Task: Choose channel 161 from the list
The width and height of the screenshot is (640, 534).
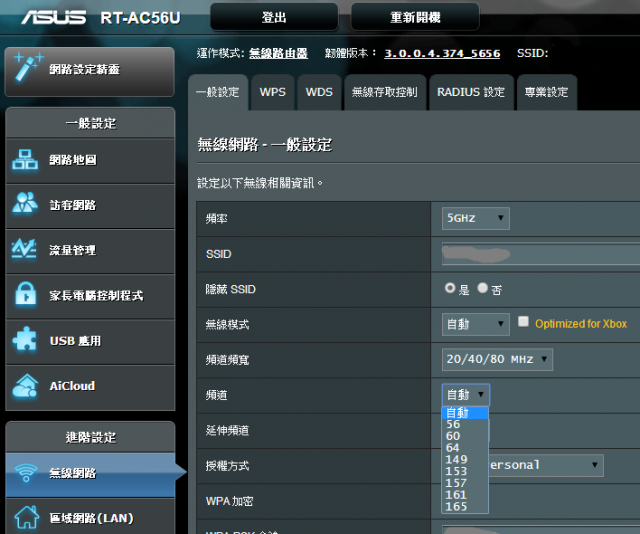Action: point(465,495)
